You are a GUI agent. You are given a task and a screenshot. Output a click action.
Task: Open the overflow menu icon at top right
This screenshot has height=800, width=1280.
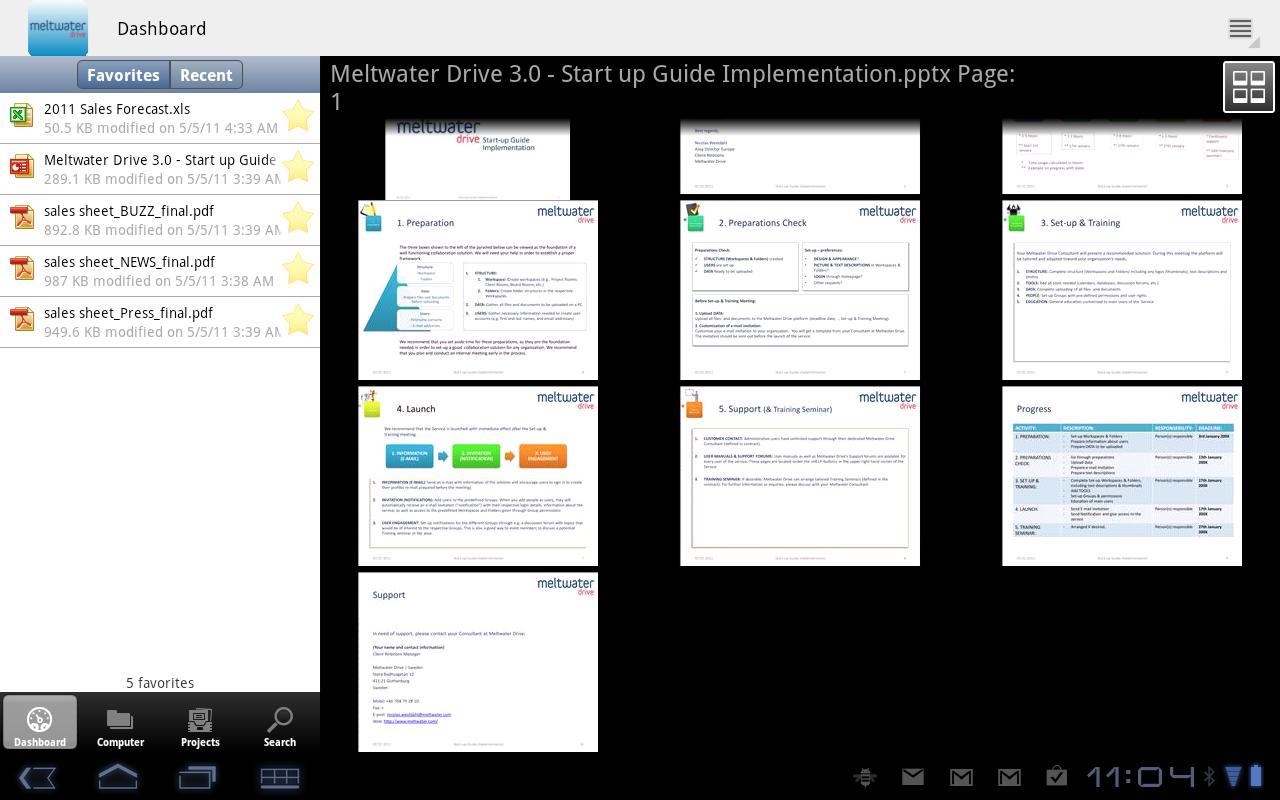click(1240, 29)
